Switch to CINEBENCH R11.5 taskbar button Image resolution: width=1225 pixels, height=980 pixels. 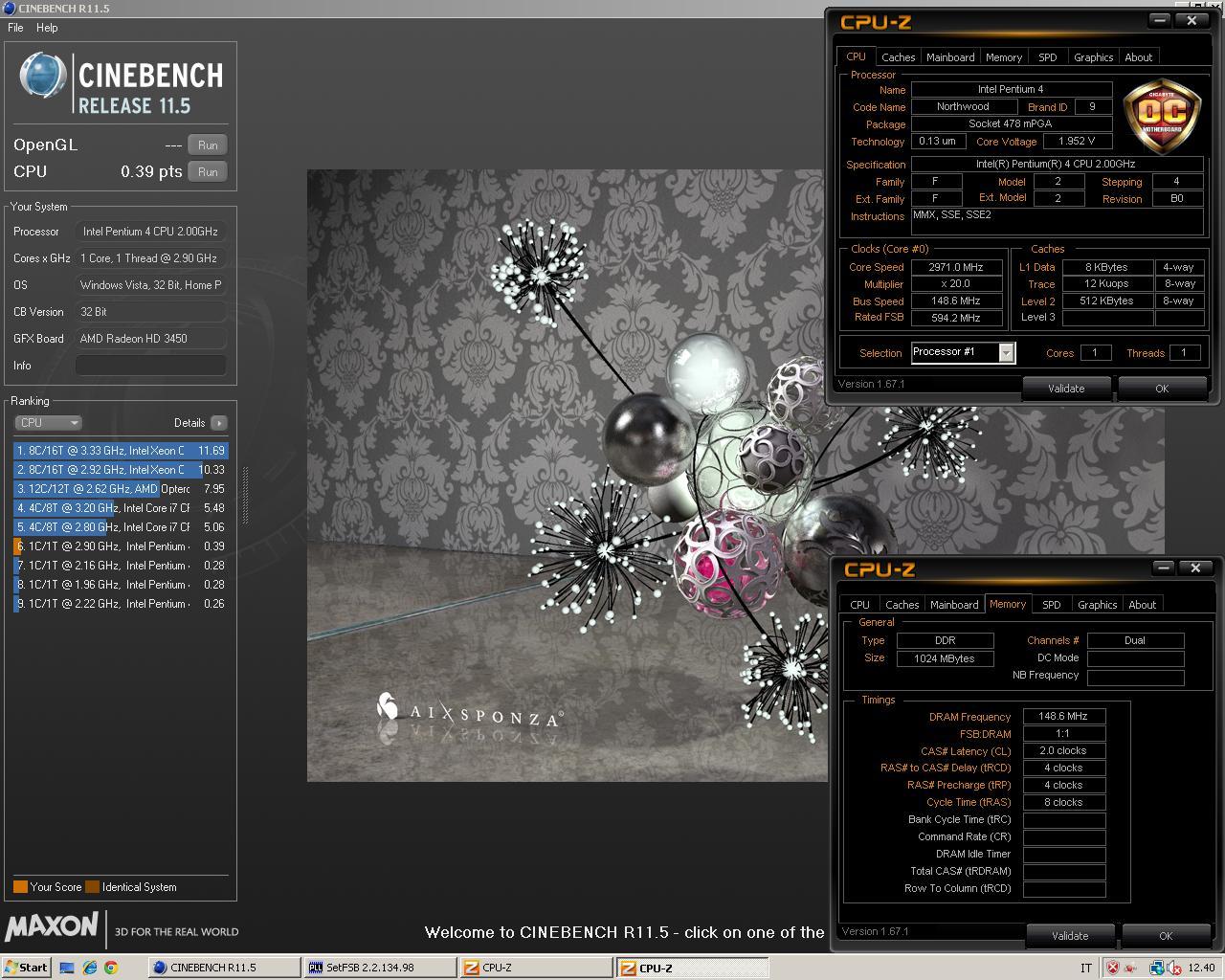coord(225,968)
